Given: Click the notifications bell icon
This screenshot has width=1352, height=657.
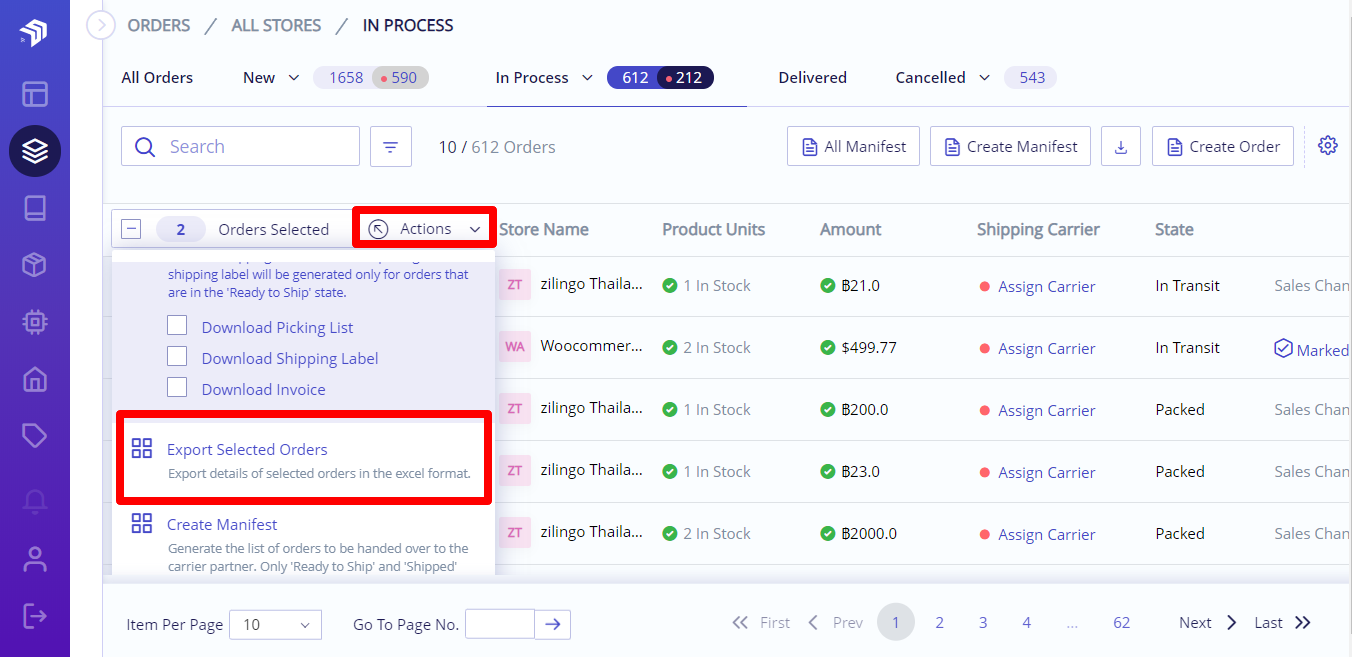Looking at the screenshot, I should coord(35,502).
